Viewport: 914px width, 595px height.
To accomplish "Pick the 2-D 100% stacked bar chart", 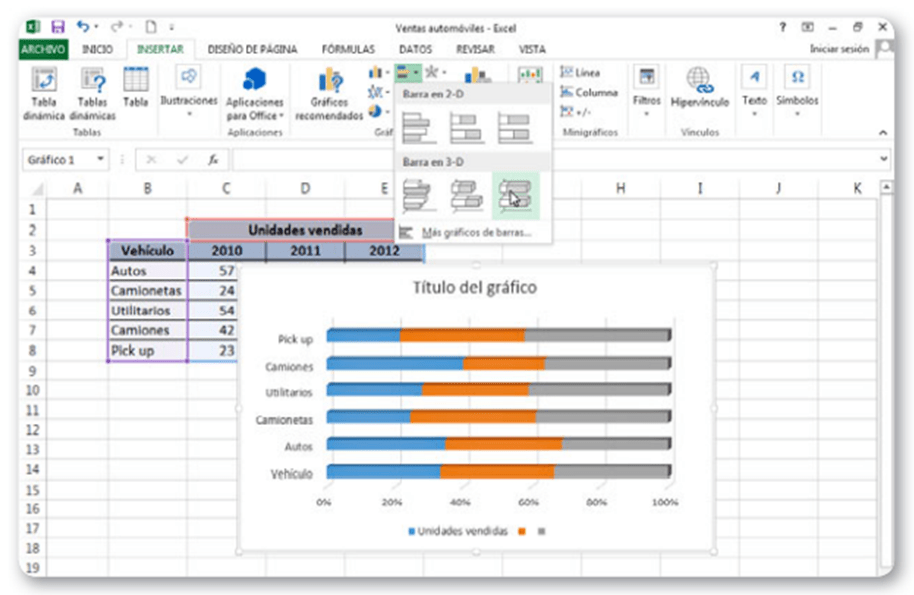I will click(x=515, y=128).
